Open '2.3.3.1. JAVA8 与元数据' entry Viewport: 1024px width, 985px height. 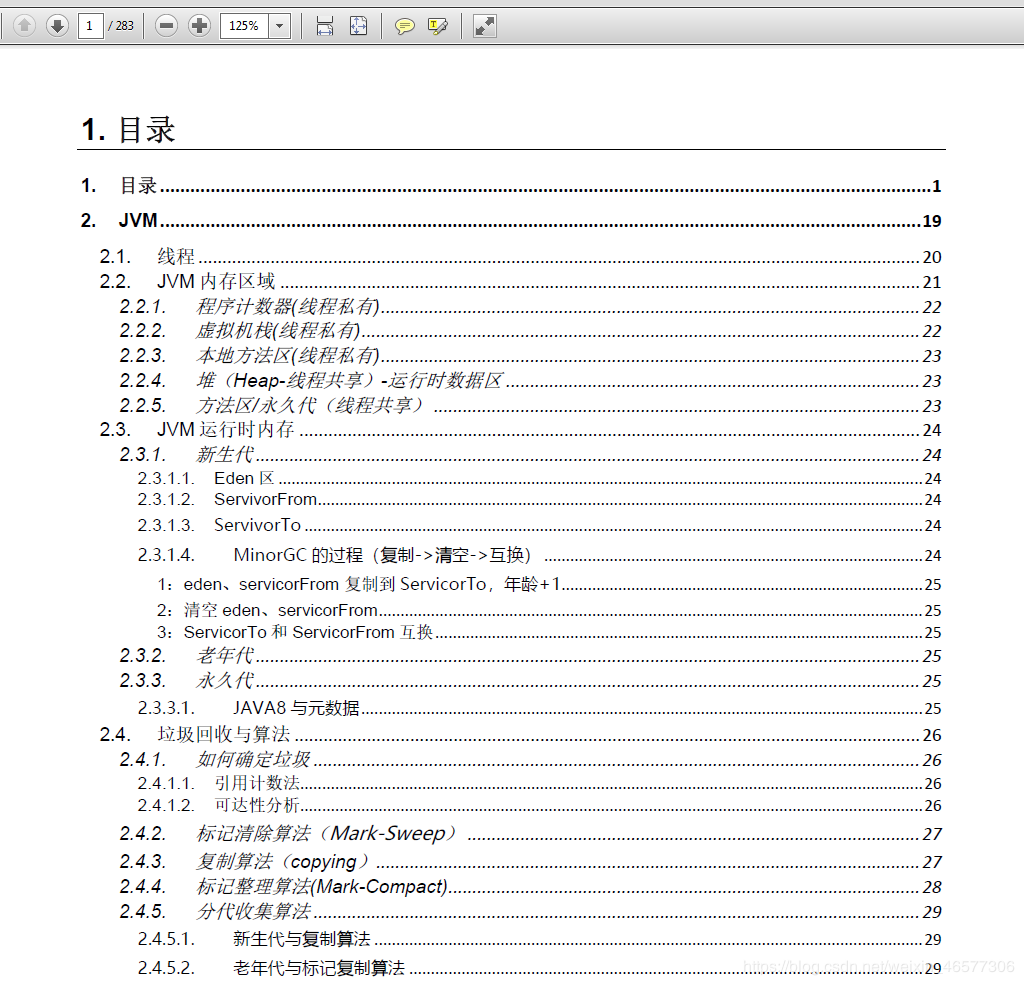539,708
